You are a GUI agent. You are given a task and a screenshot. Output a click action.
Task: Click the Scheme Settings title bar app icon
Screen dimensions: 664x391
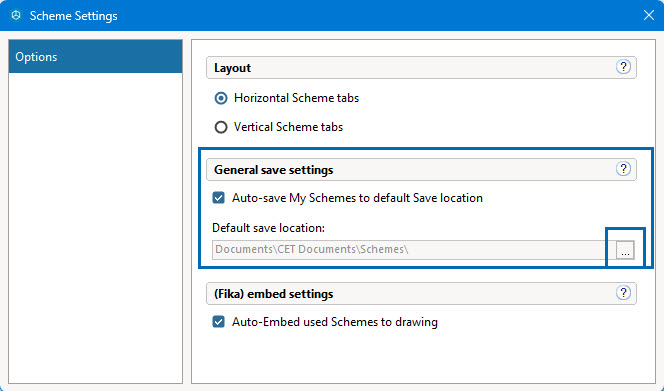[16, 16]
